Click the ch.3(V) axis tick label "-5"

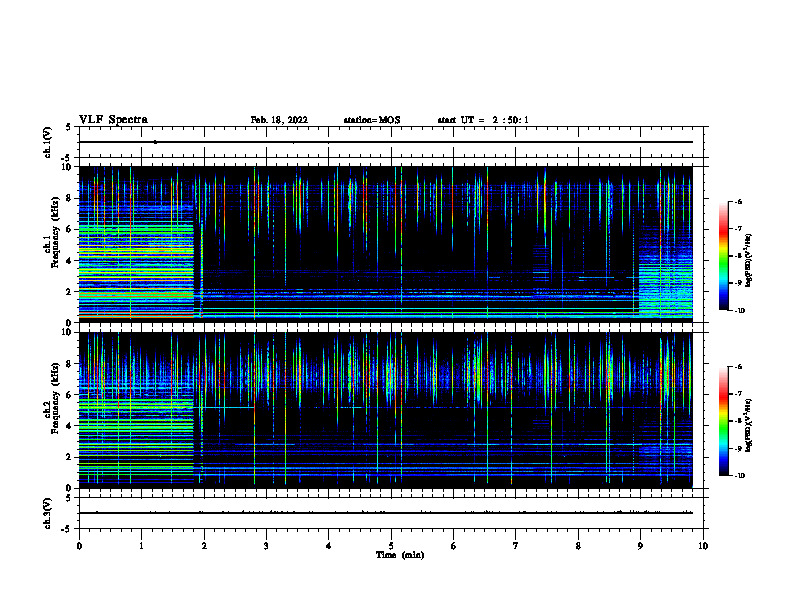[67, 529]
